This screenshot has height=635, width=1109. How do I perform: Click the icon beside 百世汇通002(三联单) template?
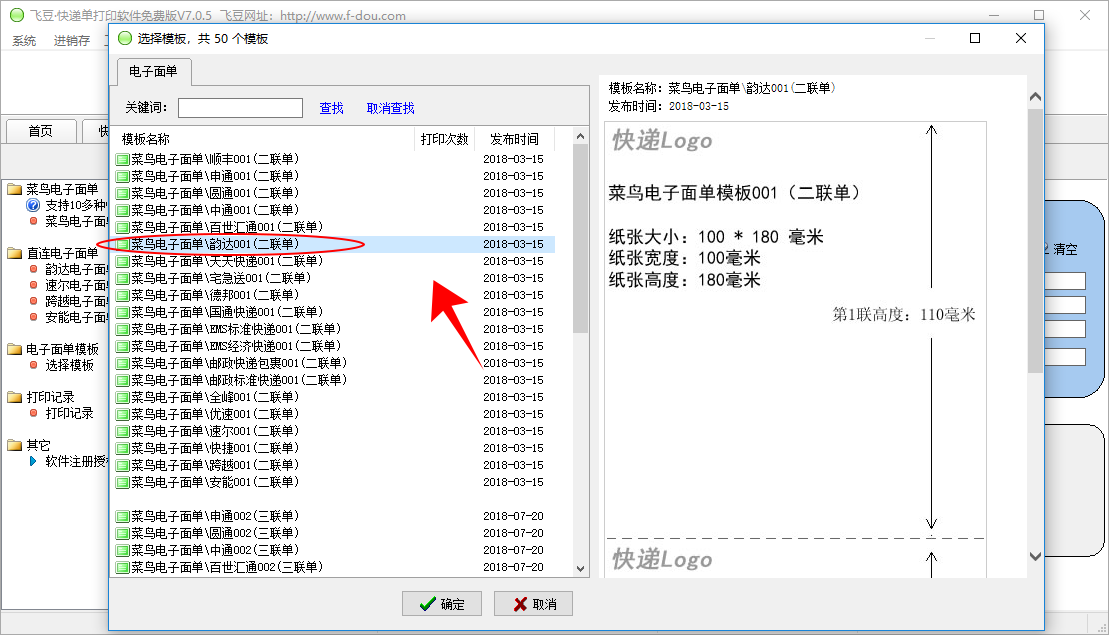122,567
